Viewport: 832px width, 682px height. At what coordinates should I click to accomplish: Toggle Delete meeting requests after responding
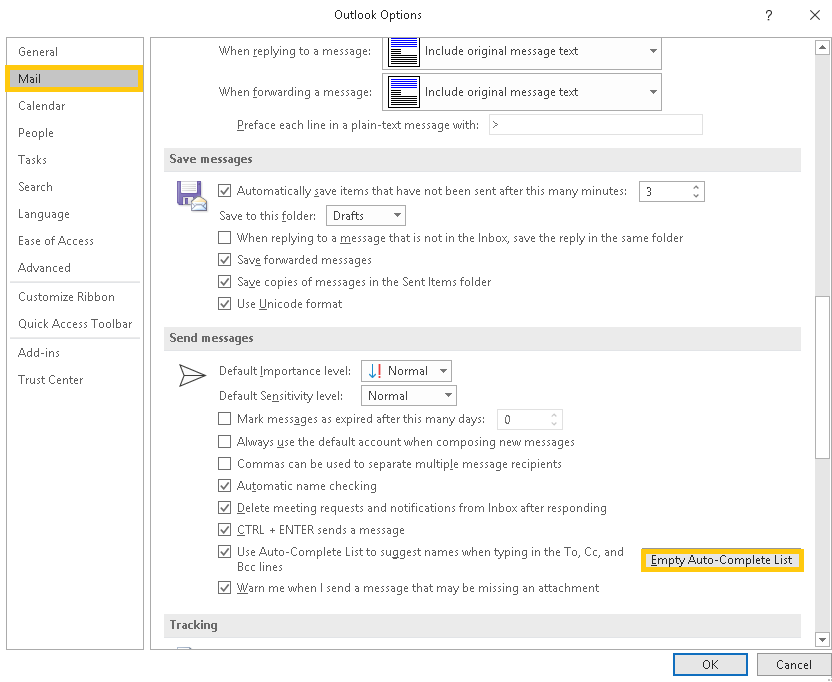tap(224, 508)
